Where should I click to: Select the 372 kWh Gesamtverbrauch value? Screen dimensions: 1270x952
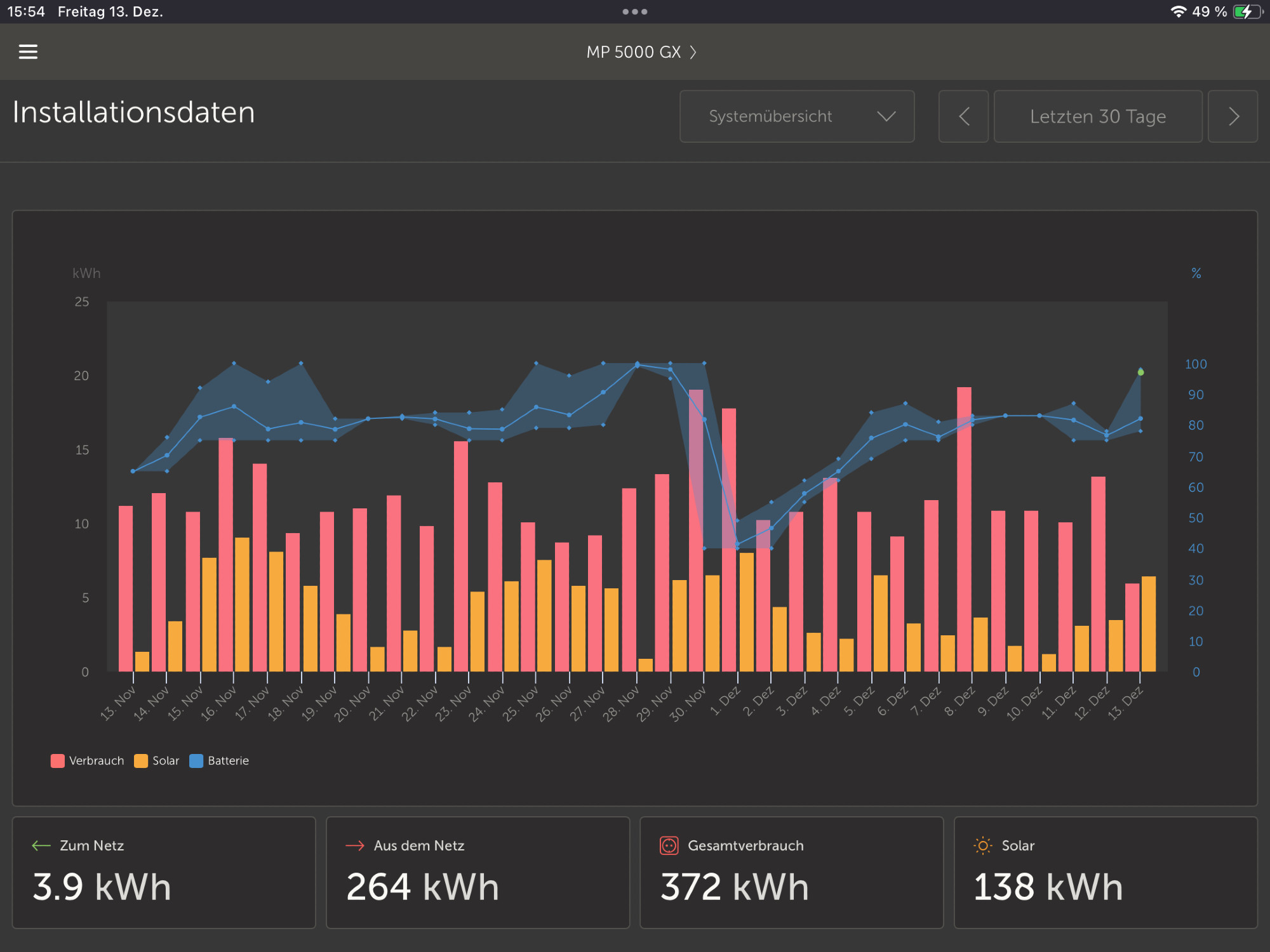[x=735, y=887]
